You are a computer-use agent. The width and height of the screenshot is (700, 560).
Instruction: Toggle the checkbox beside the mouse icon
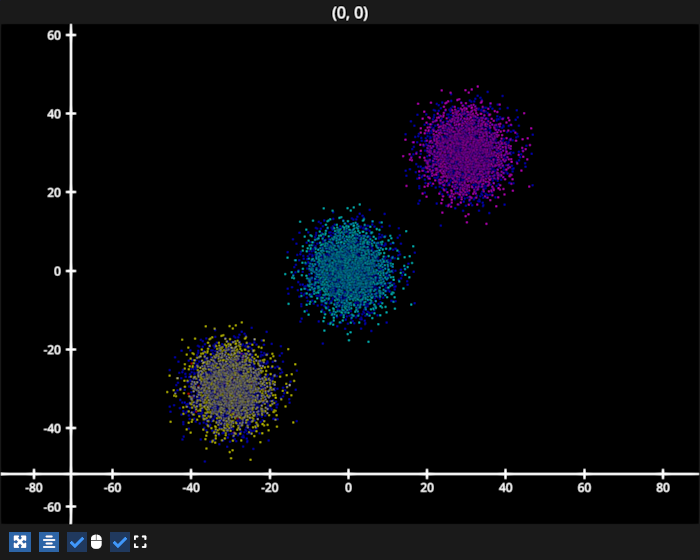[x=77, y=542]
